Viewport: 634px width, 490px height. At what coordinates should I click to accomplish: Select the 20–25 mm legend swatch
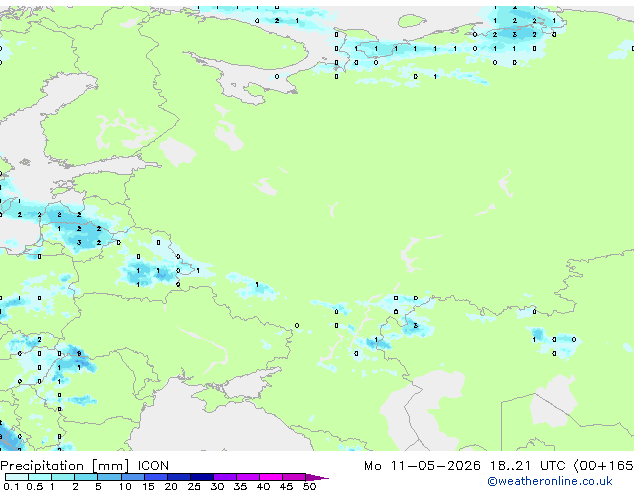click(179, 477)
